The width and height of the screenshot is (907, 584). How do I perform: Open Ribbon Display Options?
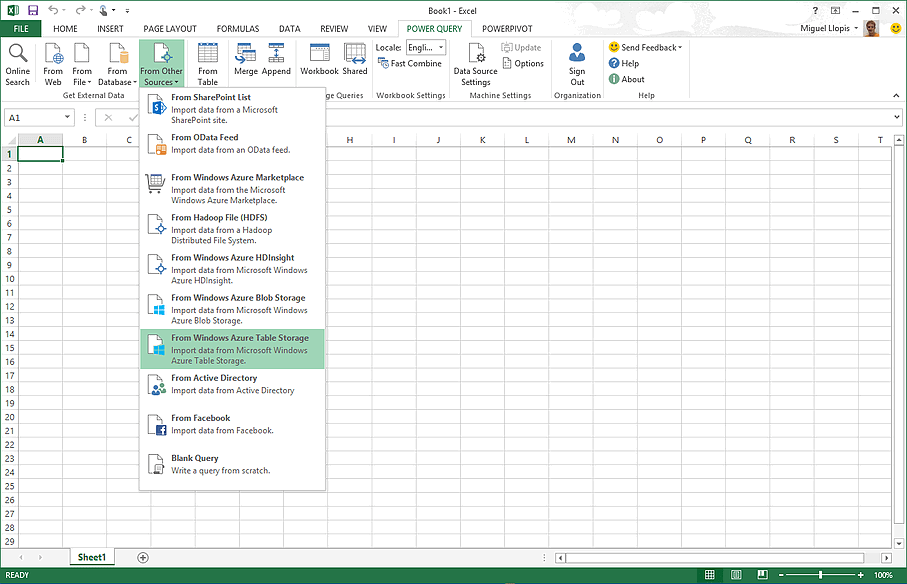click(x=835, y=10)
